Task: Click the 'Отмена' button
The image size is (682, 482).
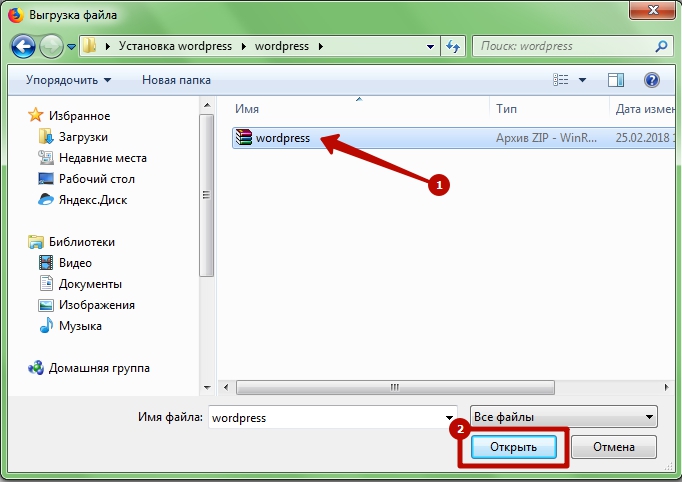Action: point(614,447)
